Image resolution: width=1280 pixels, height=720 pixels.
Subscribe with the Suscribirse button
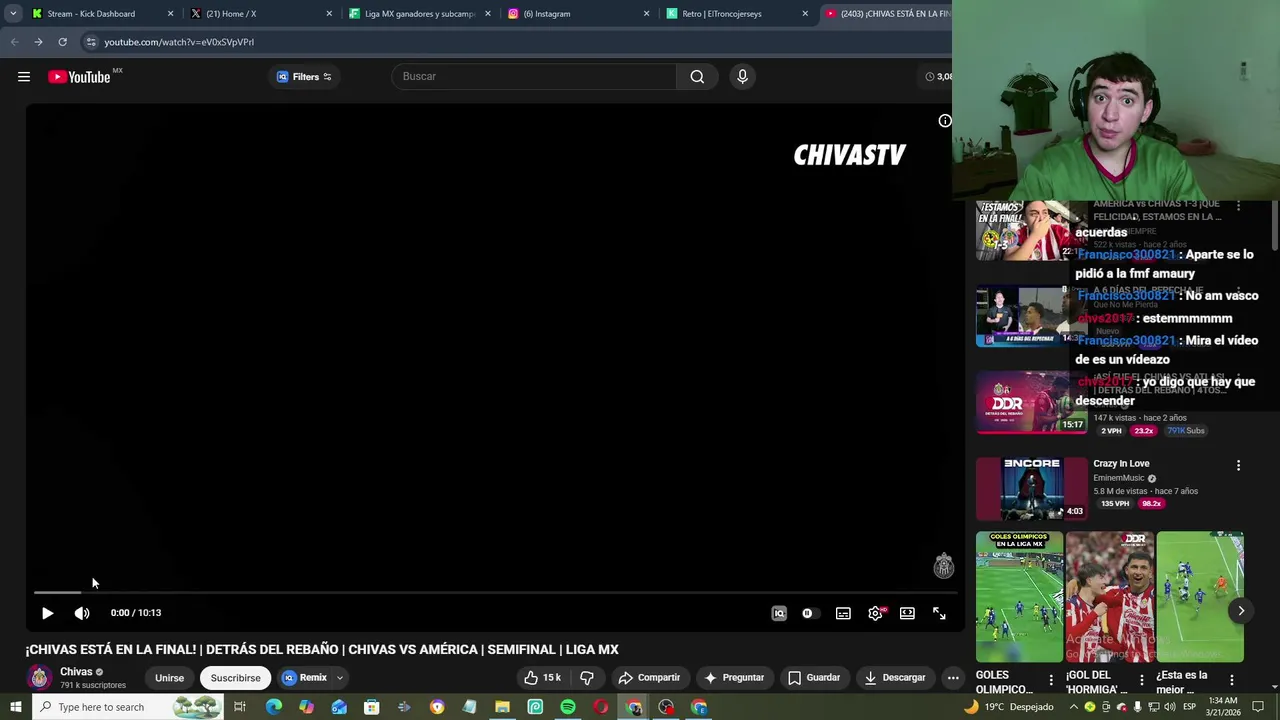coord(235,678)
